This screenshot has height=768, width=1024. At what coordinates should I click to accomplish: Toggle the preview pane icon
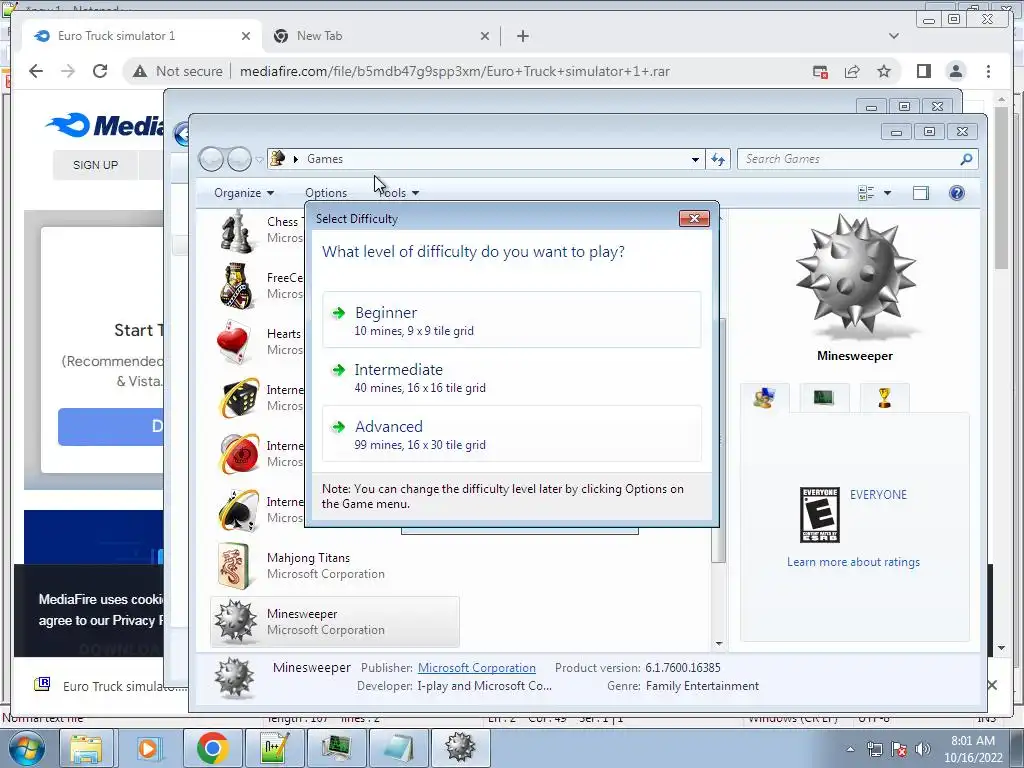pyautogui.click(x=921, y=193)
